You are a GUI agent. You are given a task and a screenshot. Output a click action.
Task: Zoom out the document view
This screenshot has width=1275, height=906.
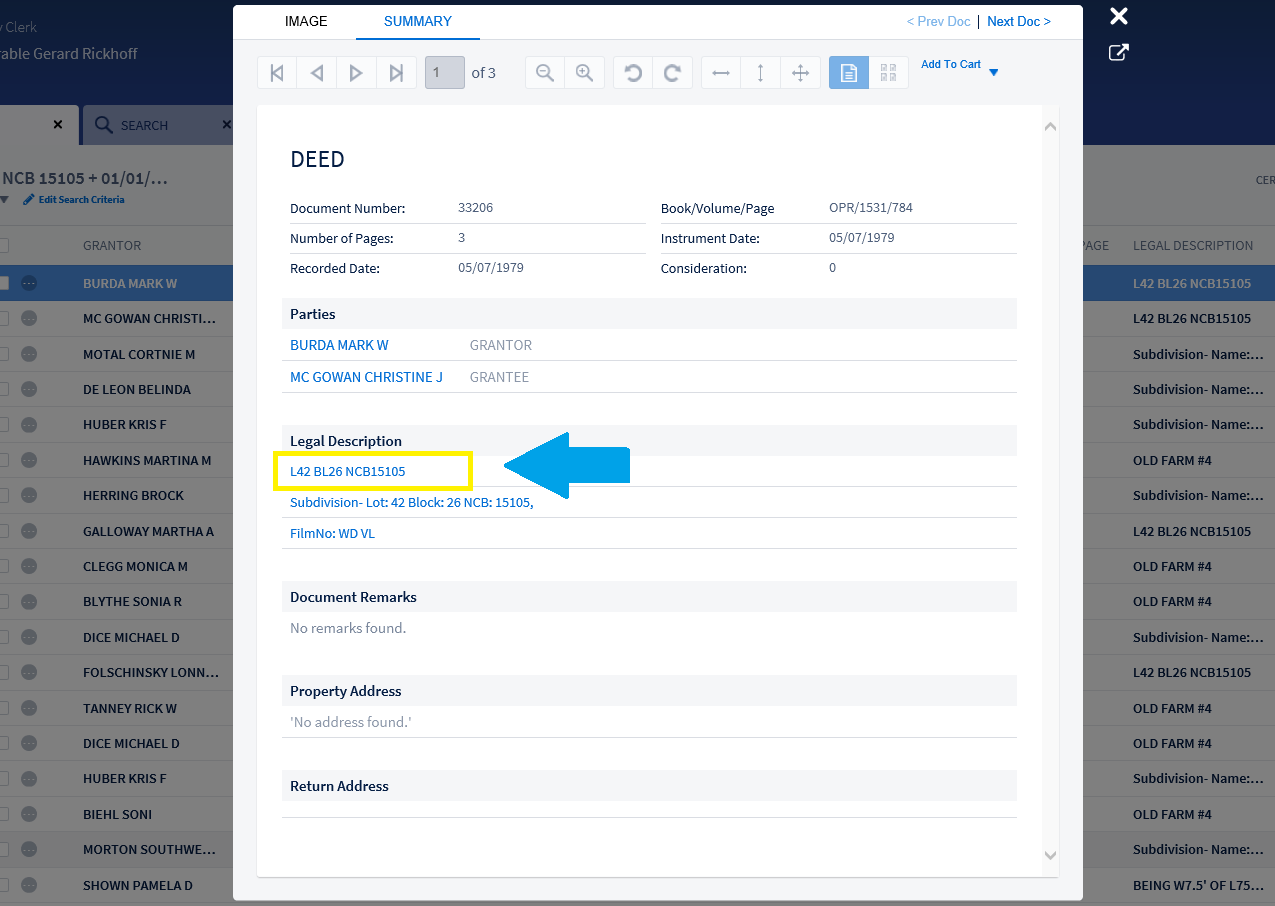pos(545,73)
